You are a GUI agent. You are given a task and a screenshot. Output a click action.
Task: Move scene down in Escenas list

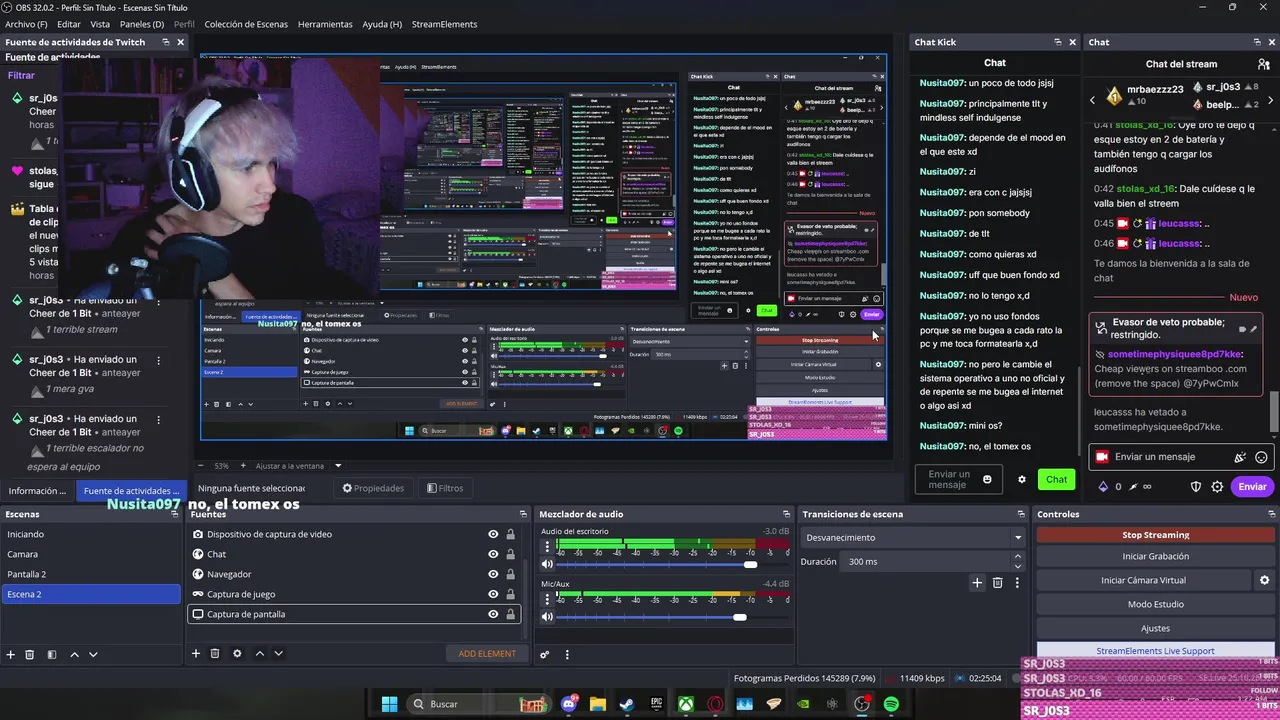(93, 654)
